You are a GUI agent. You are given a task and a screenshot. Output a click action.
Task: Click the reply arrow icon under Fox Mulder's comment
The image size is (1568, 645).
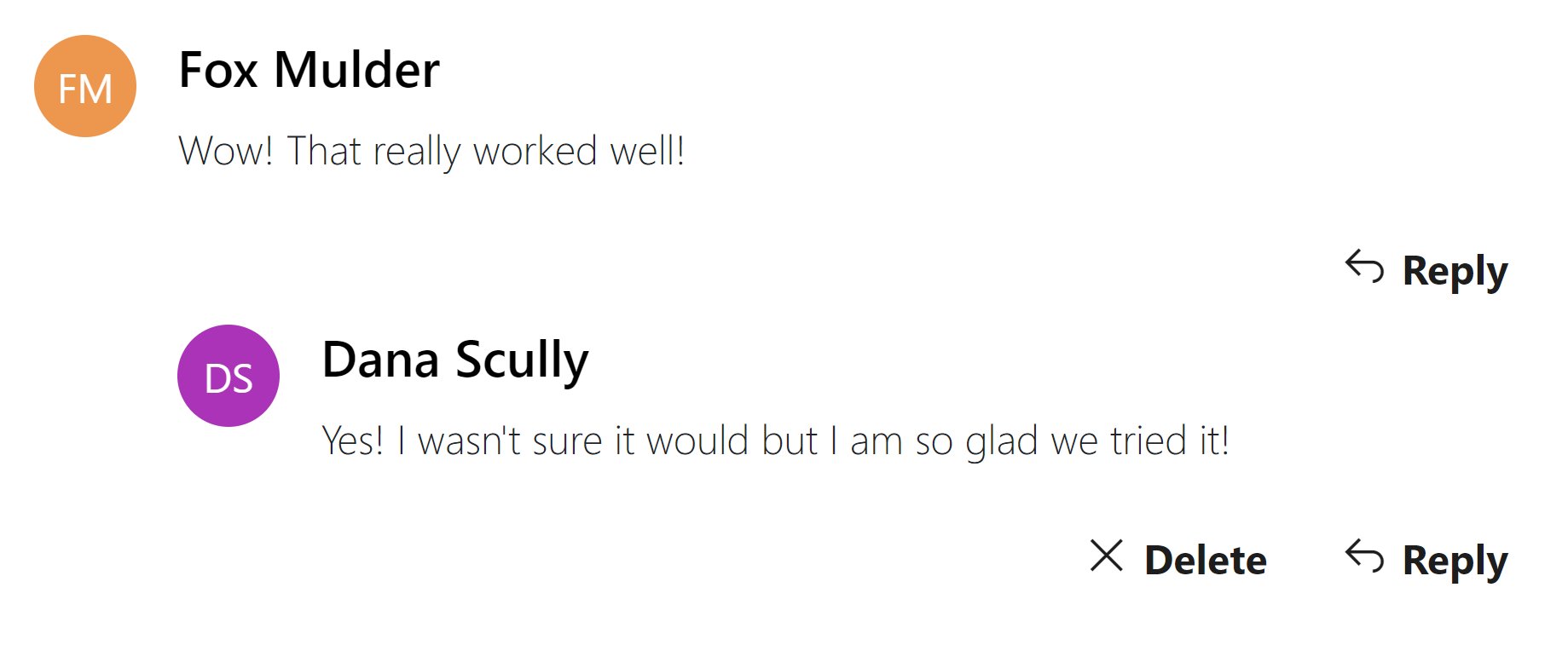pos(1364,267)
